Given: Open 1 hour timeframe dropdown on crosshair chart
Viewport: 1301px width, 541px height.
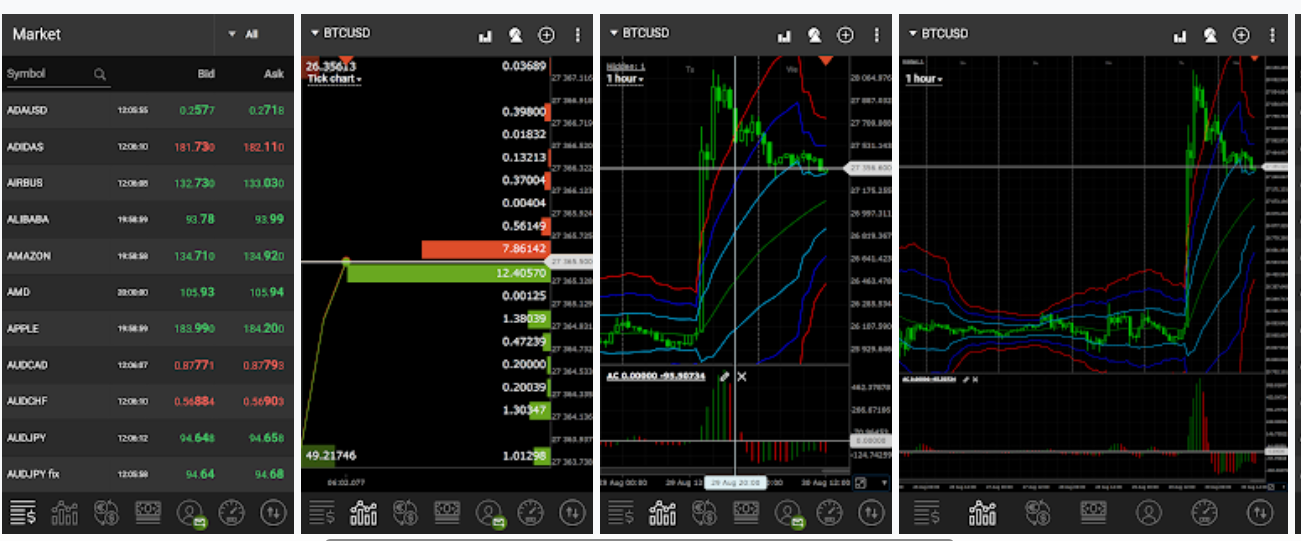Looking at the screenshot, I should (626, 79).
